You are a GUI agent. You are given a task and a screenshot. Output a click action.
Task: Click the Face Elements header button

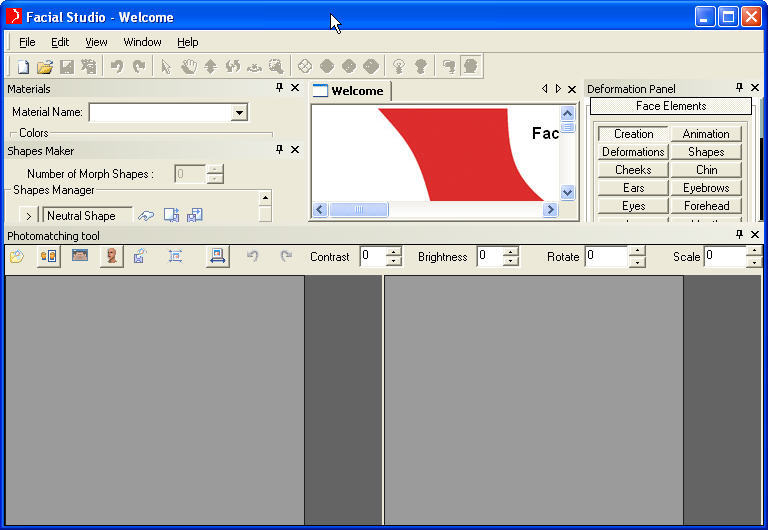[x=671, y=106]
